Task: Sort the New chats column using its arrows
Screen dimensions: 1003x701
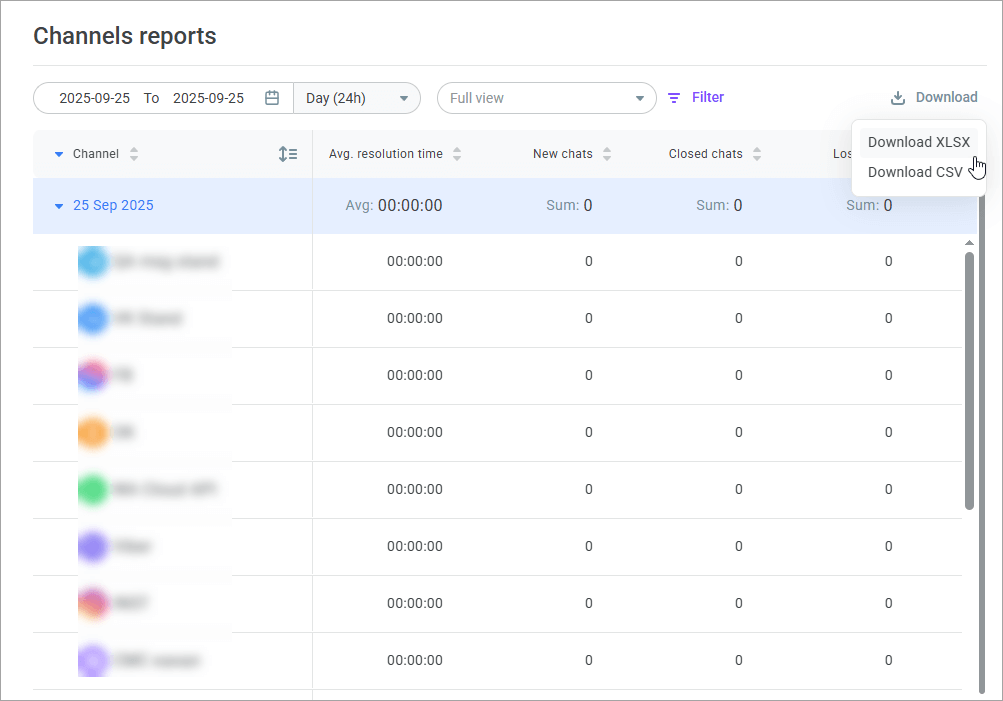Action: tap(605, 154)
